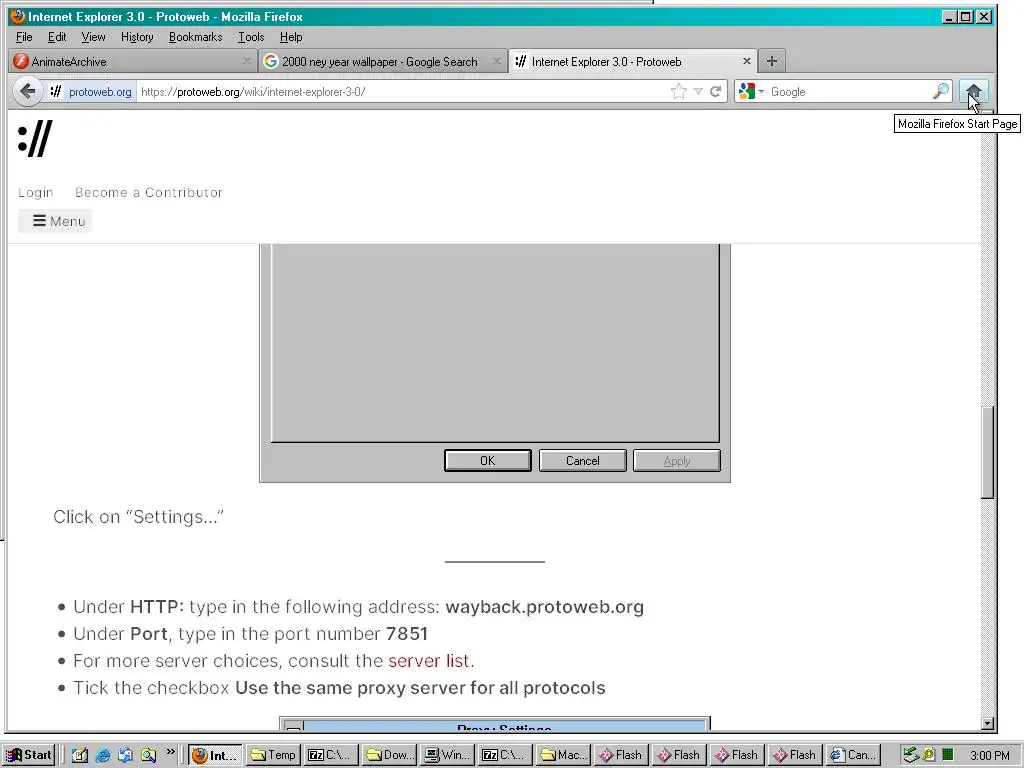Click the green square tray icon
Viewport: 1024px width, 768px height.
pos(948,755)
